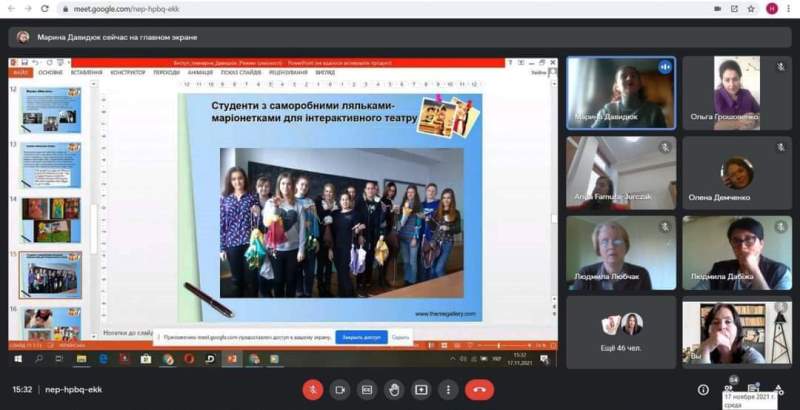Click www.themegallery.com text on slide
The width and height of the screenshot is (800, 410).
tap(445, 314)
